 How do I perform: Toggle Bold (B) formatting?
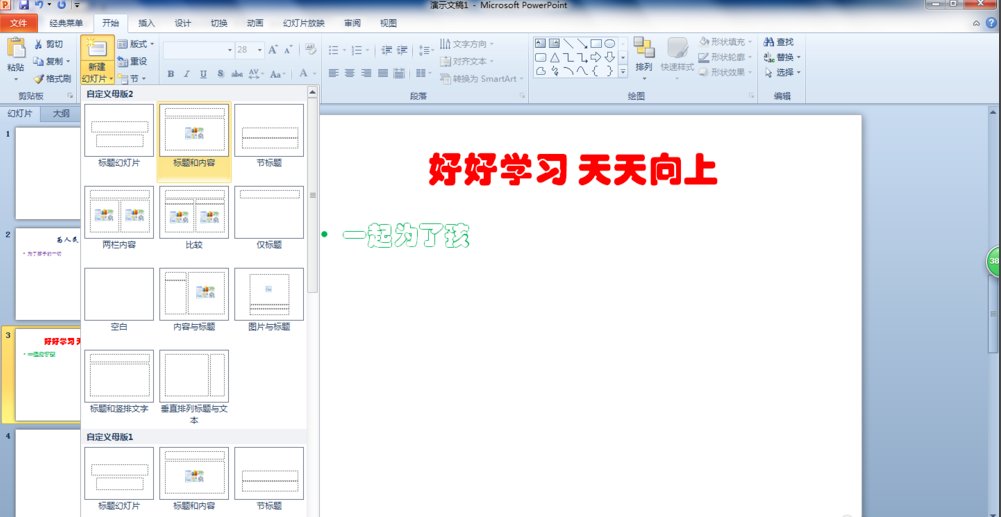[x=170, y=74]
